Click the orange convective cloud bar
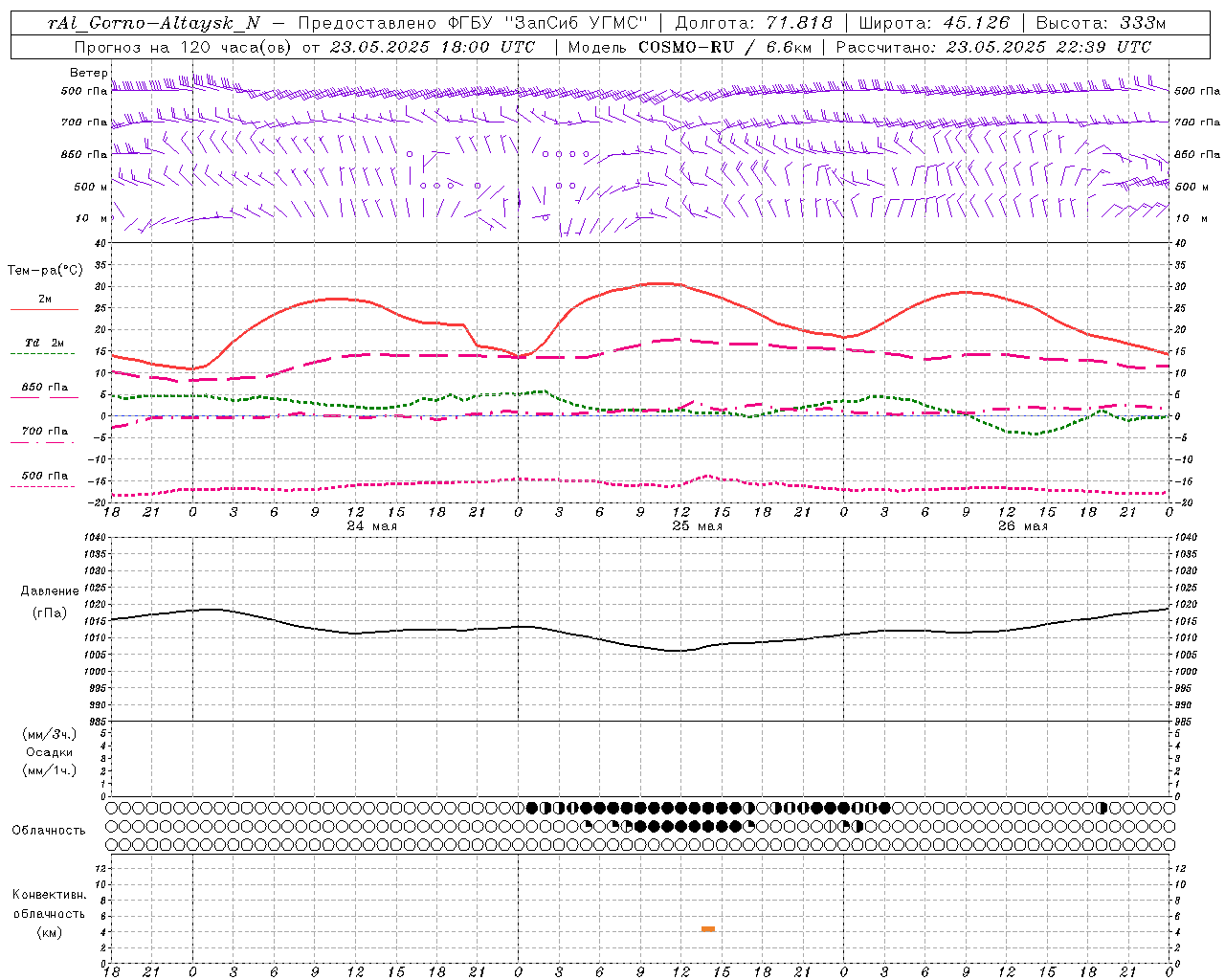 click(x=708, y=929)
